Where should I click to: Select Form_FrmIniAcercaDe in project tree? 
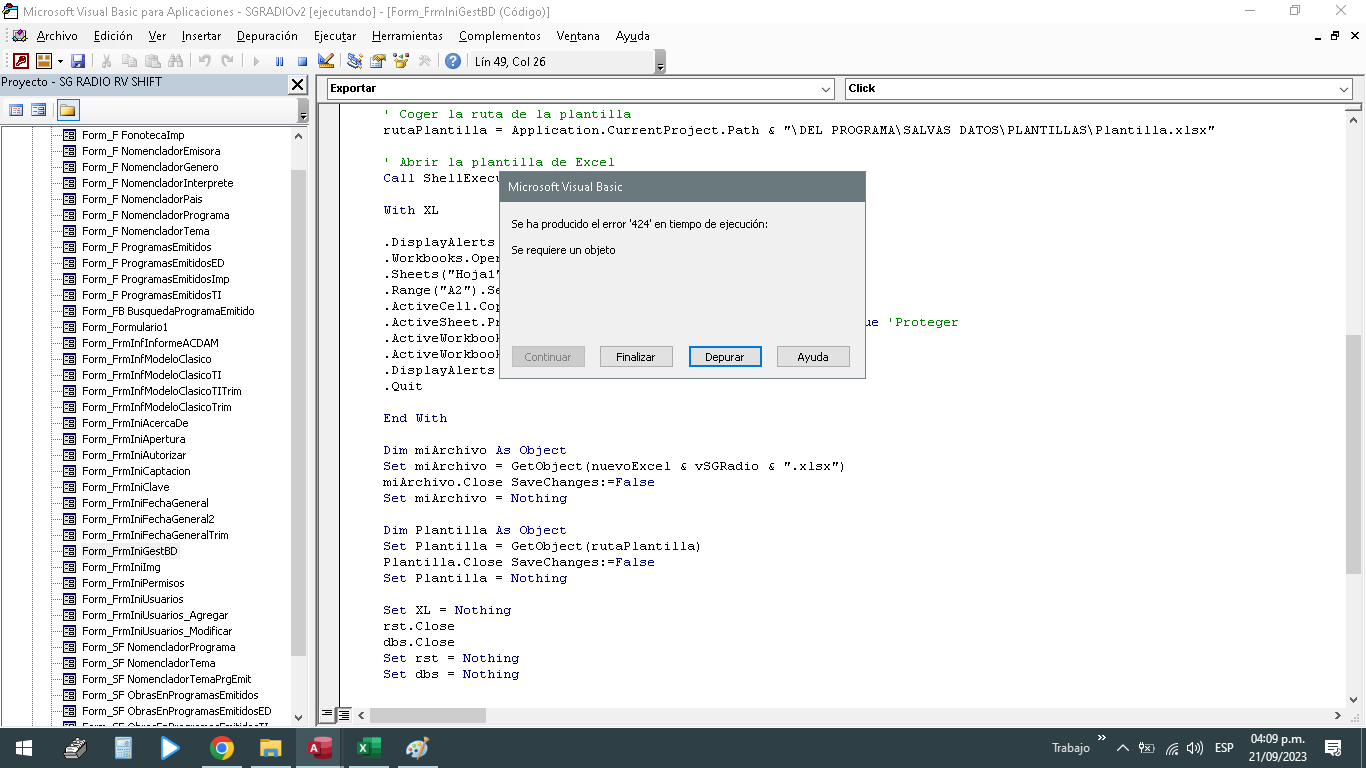click(135, 423)
